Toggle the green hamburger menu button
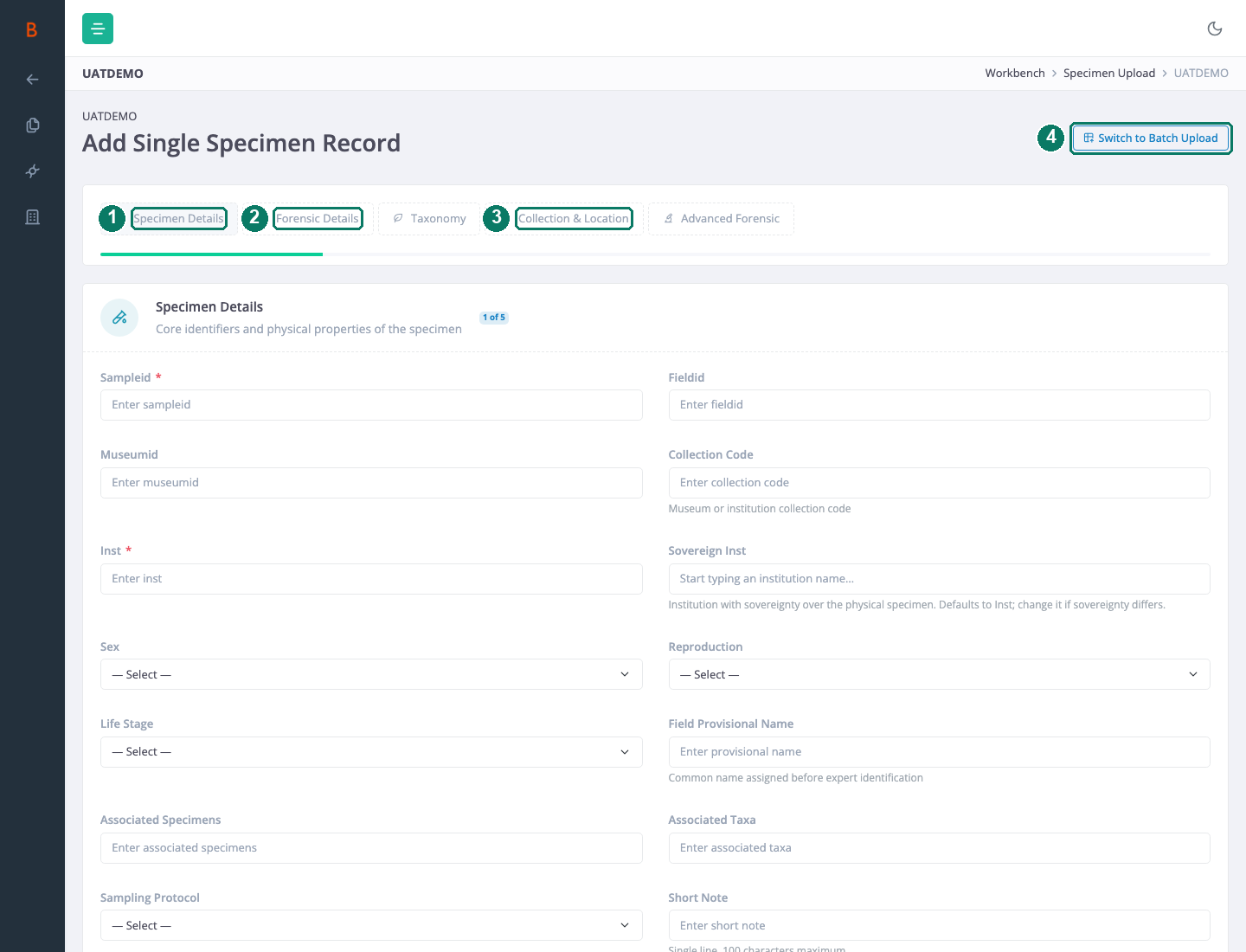 (x=98, y=29)
